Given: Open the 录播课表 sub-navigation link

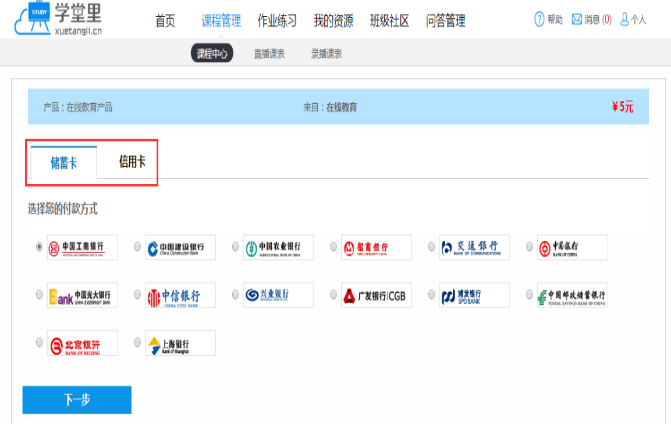Looking at the screenshot, I should click(327, 54).
